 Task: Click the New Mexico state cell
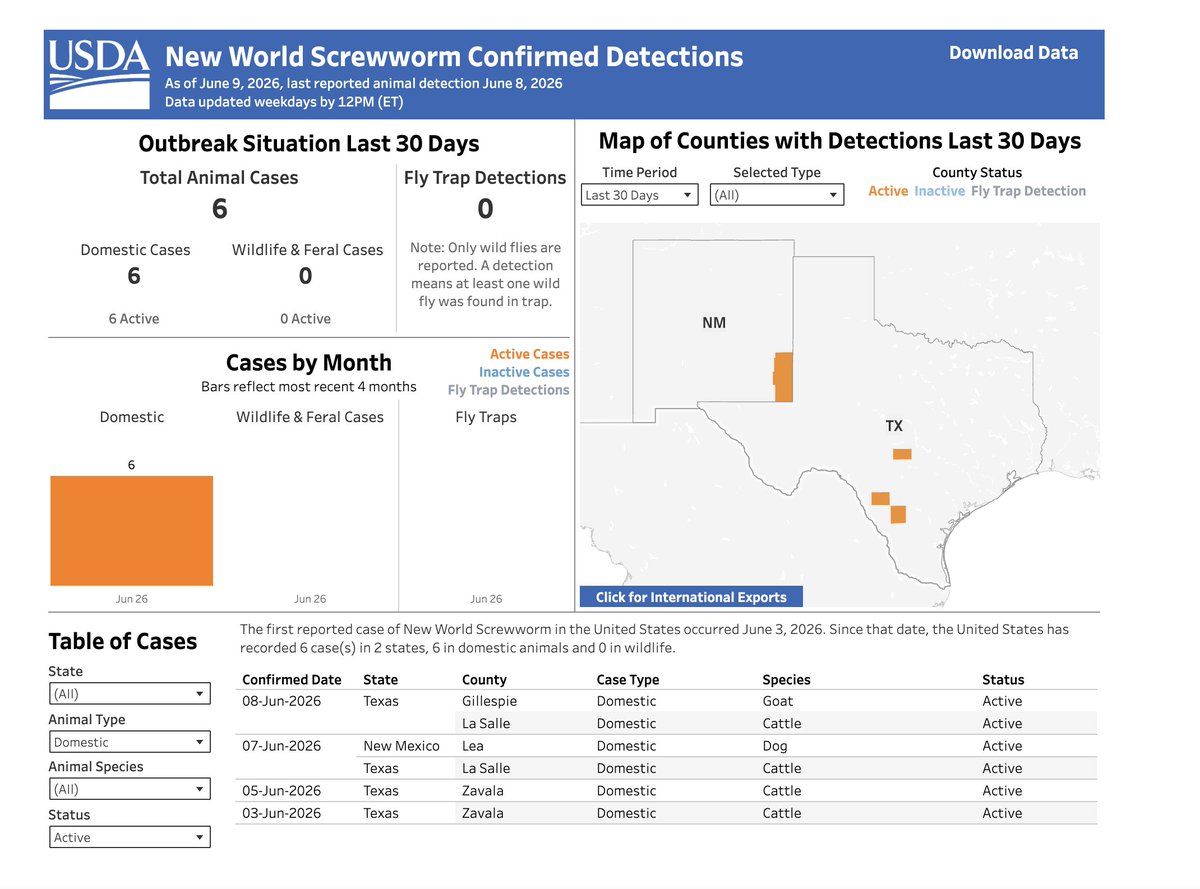pos(401,746)
